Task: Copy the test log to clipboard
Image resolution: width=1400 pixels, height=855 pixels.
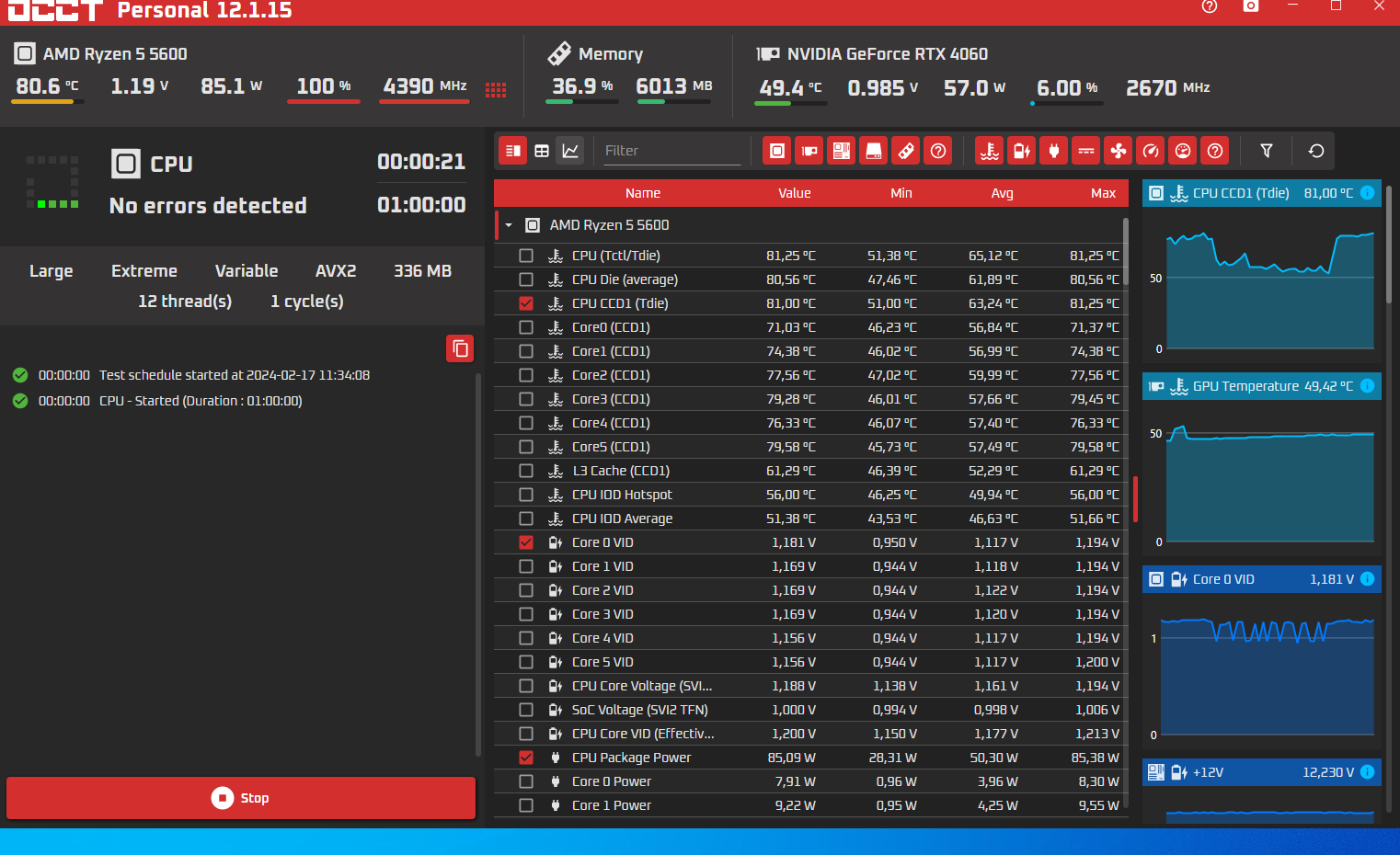Action: tap(460, 348)
